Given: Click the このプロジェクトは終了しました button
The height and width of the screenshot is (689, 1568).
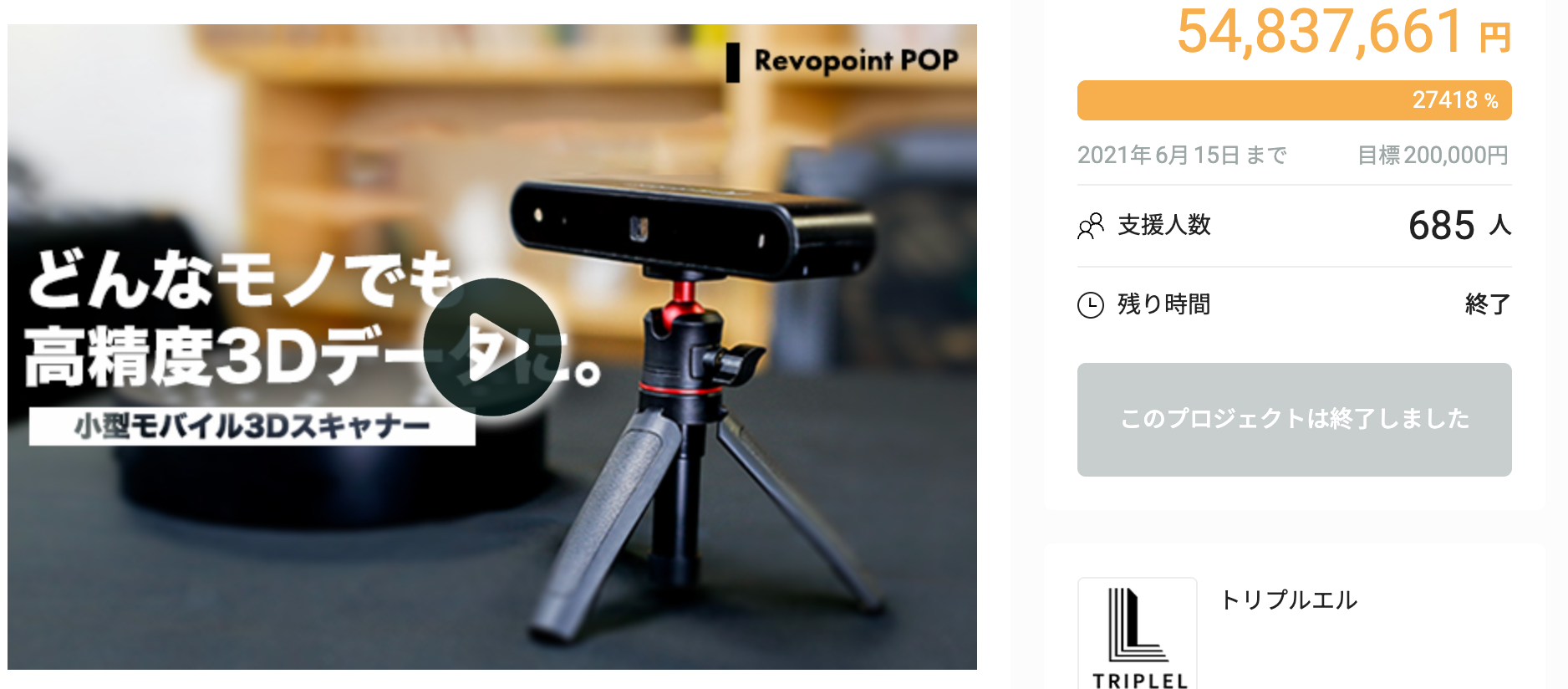Looking at the screenshot, I should tap(1294, 420).
